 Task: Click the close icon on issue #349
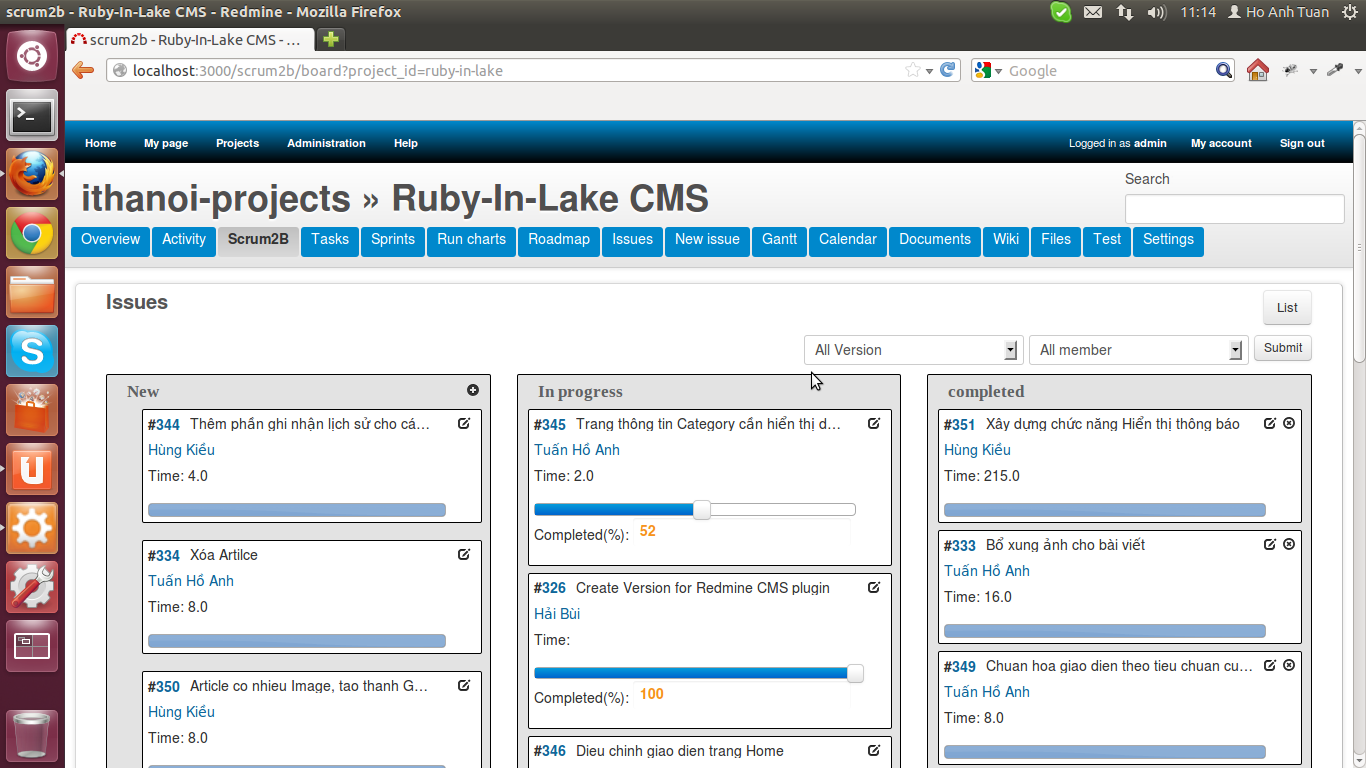(x=1289, y=665)
